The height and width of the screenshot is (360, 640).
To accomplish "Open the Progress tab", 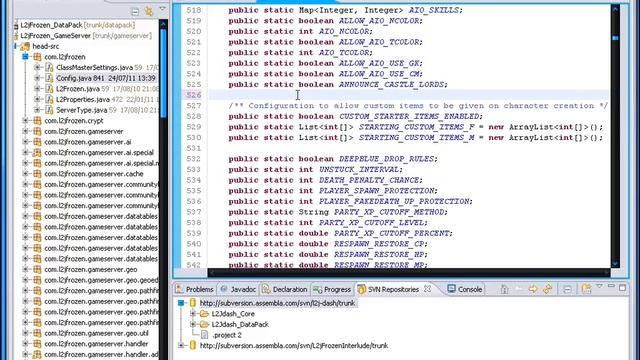I will pyautogui.click(x=332, y=289).
